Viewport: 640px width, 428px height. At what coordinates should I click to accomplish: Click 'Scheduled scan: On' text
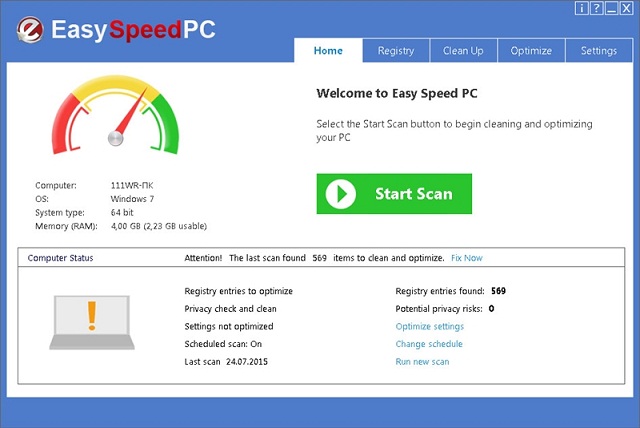click(x=223, y=344)
